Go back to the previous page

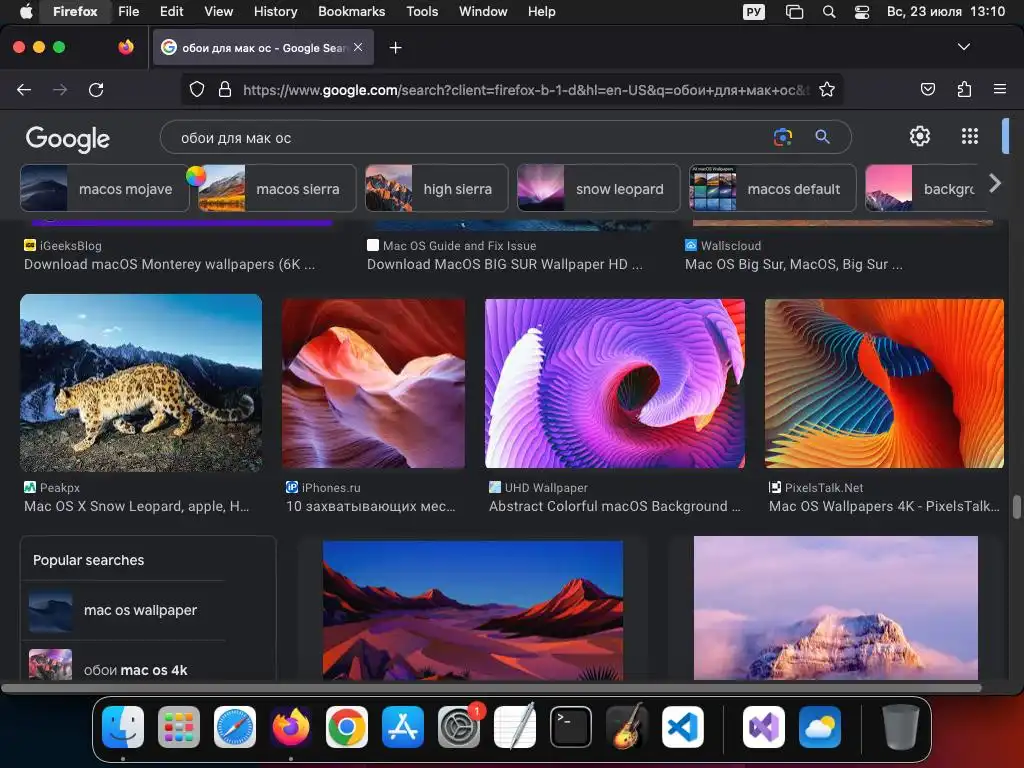[x=24, y=89]
